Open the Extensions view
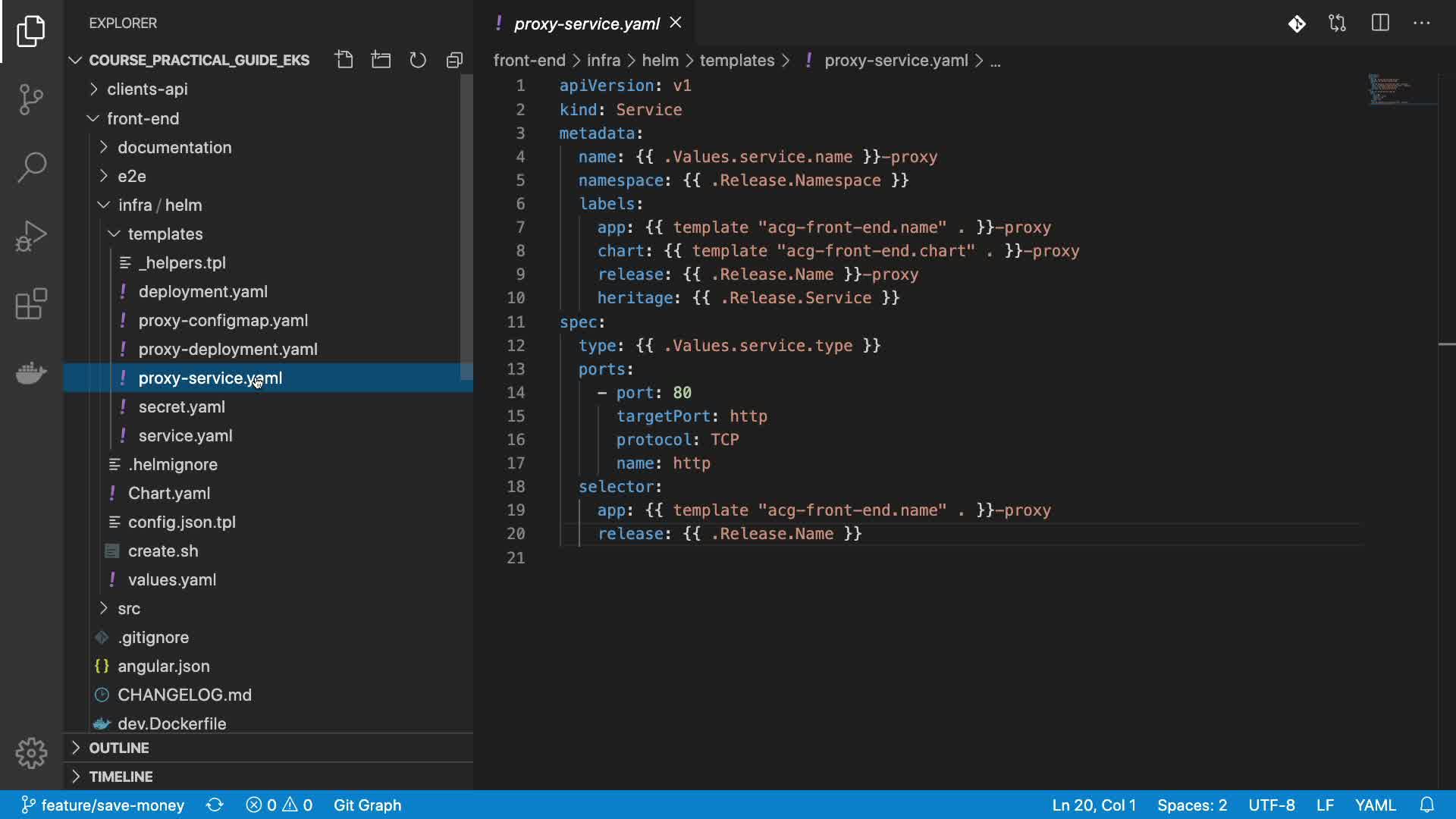1456x819 pixels. click(31, 304)
